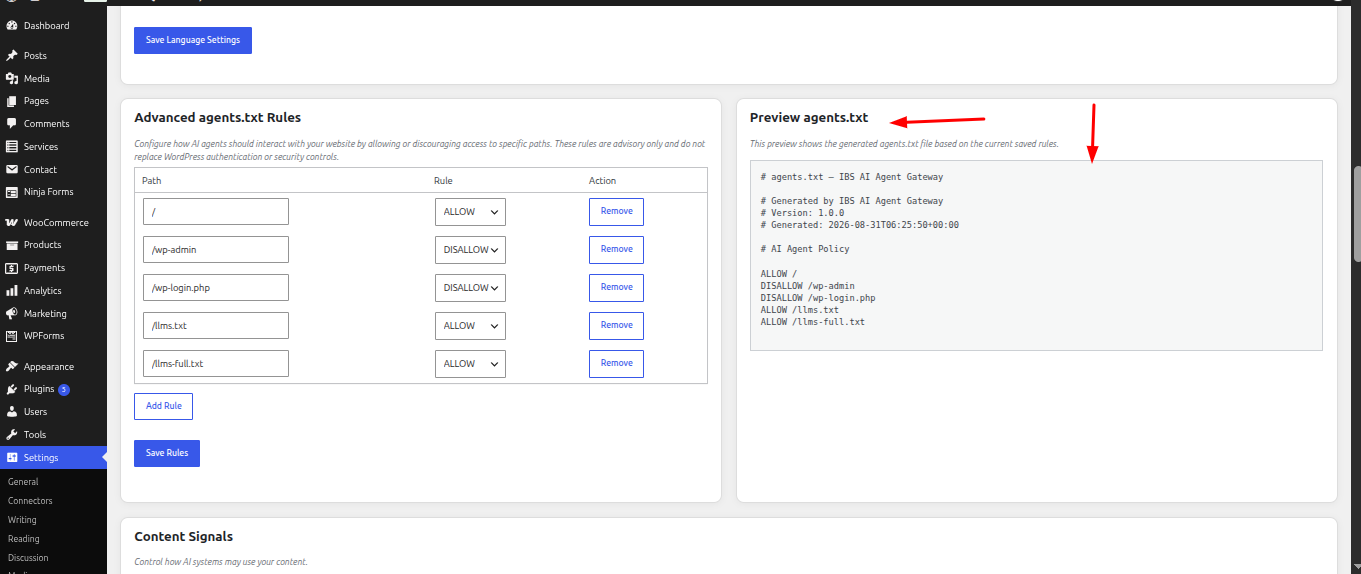Select the Tools wrench icon

point(12,435)
